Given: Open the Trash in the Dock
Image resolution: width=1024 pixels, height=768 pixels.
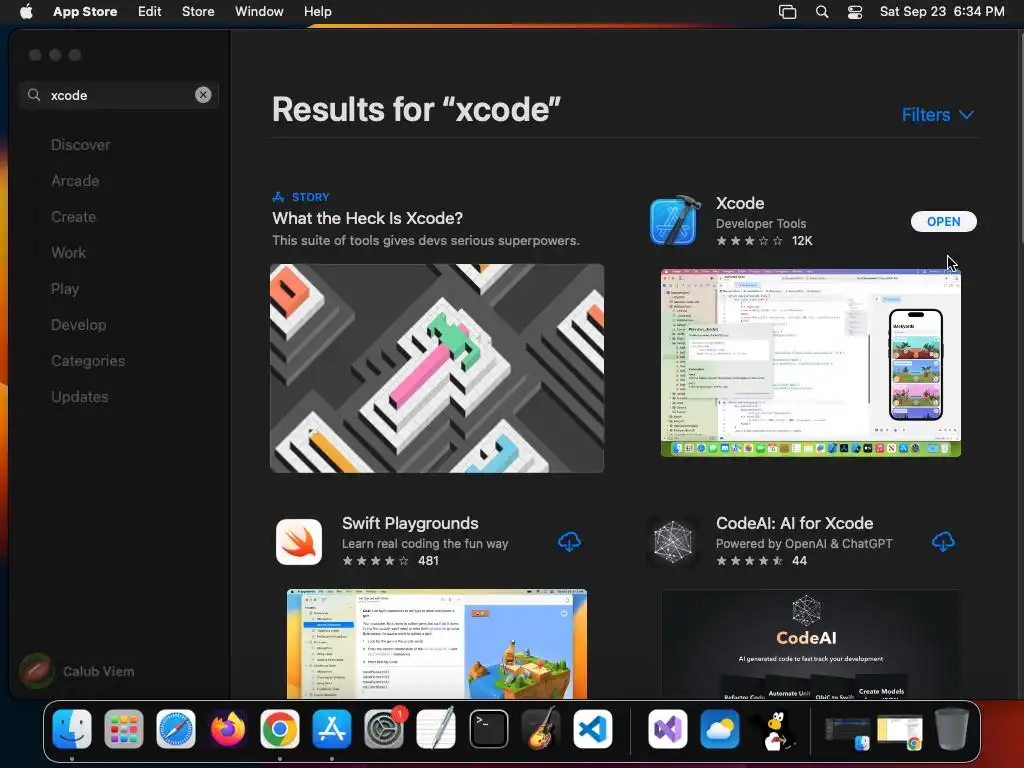Looking at the screenshot, I should point(952,729).
